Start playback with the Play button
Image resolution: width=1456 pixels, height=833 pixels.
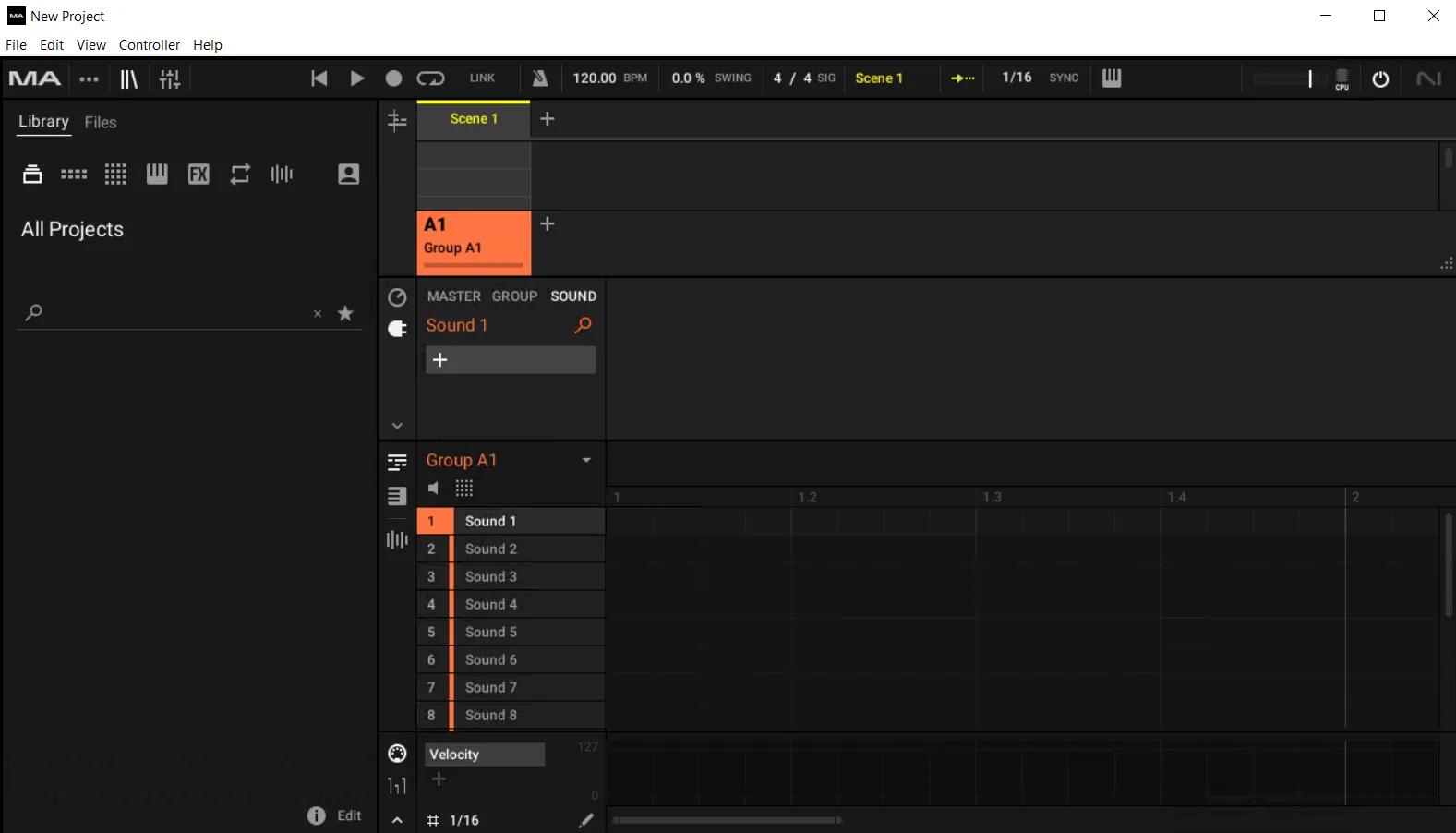pyautogui.click(x=356, y=78)
